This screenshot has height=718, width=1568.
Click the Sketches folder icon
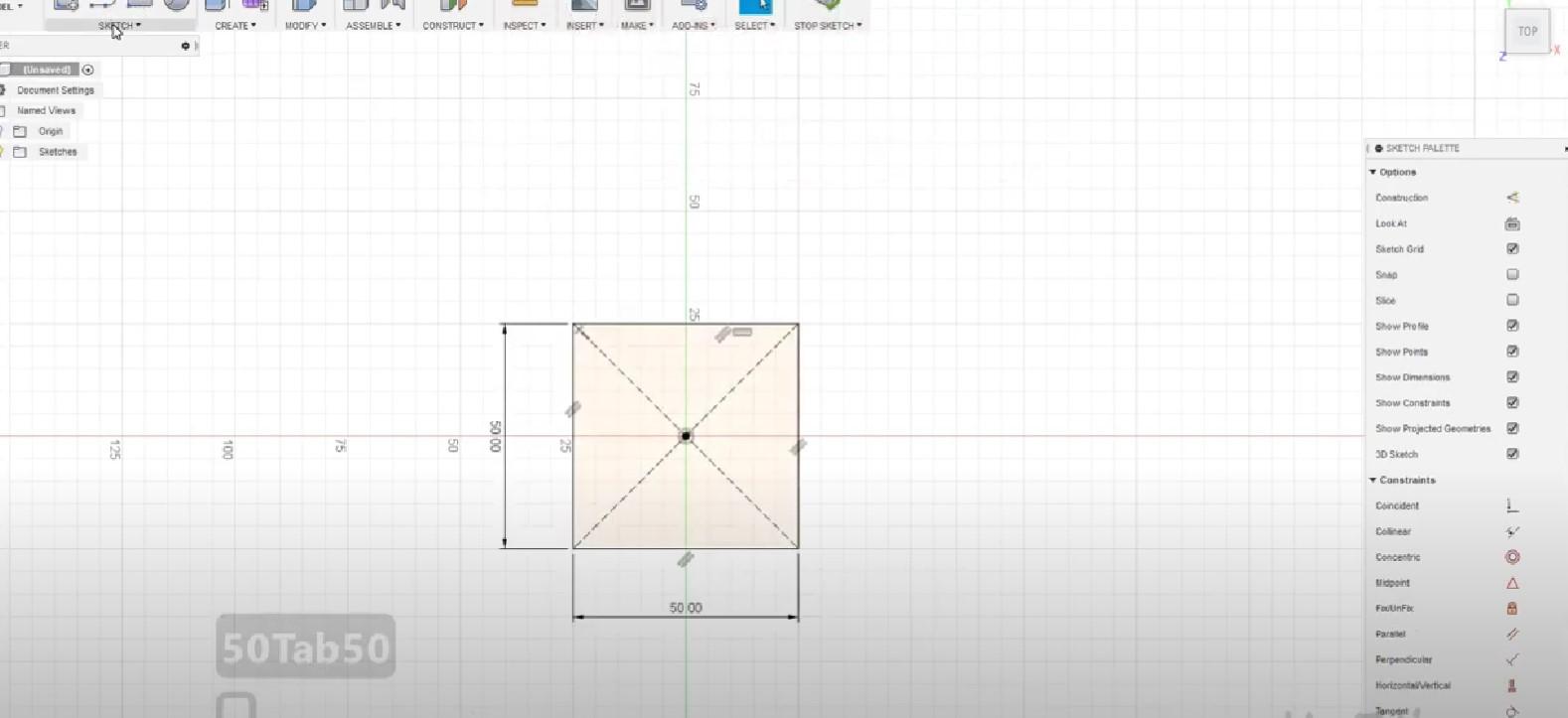20,152
